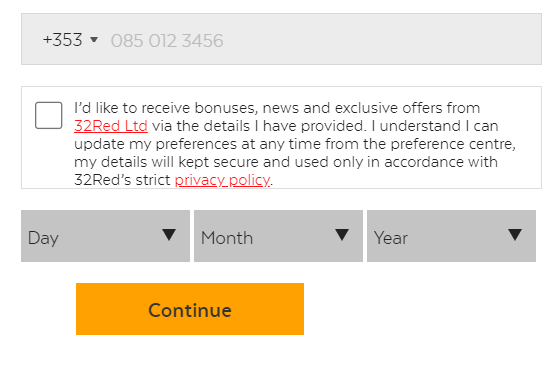Open the Month dropdown
The width and height of the screenshot is (558, 390).
coord(278,236)
